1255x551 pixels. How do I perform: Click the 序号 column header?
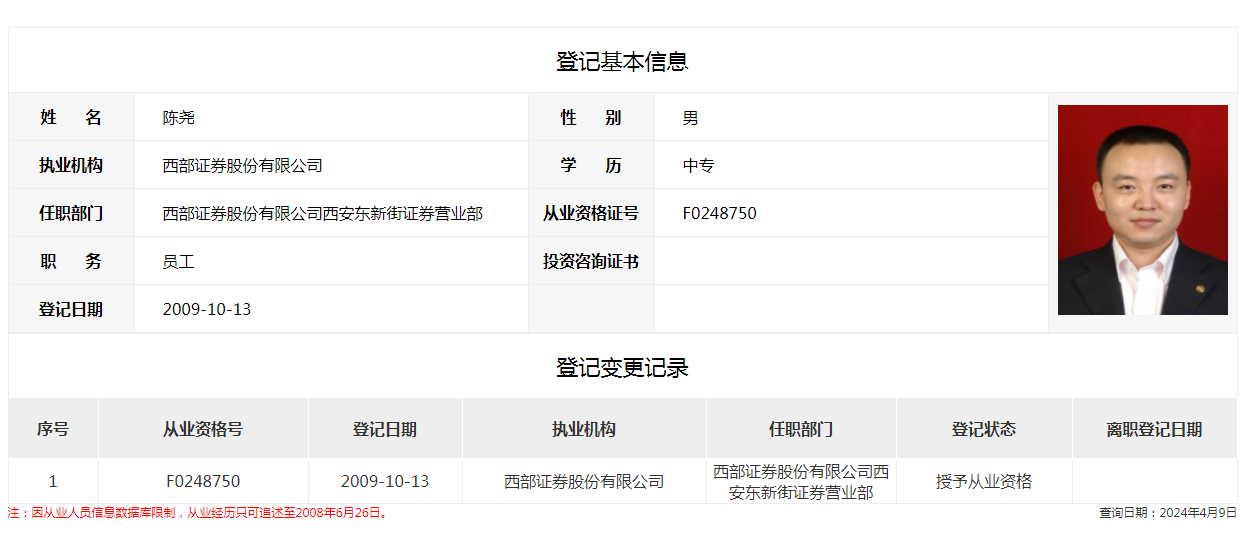click(x=53, y=429)
